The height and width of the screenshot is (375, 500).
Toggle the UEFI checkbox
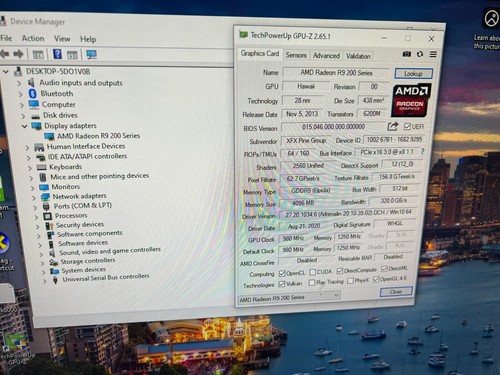tap(407, 126)
